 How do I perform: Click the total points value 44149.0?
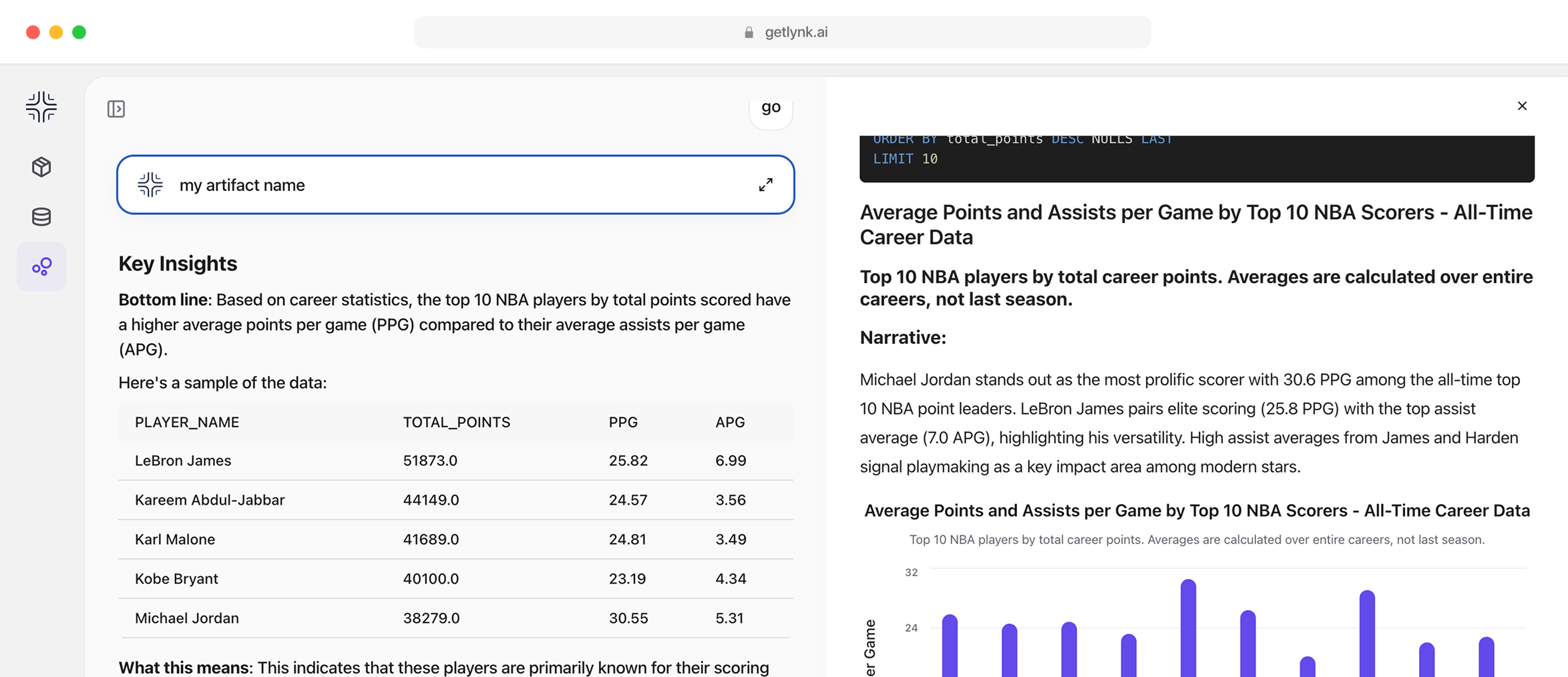(431, 500)
